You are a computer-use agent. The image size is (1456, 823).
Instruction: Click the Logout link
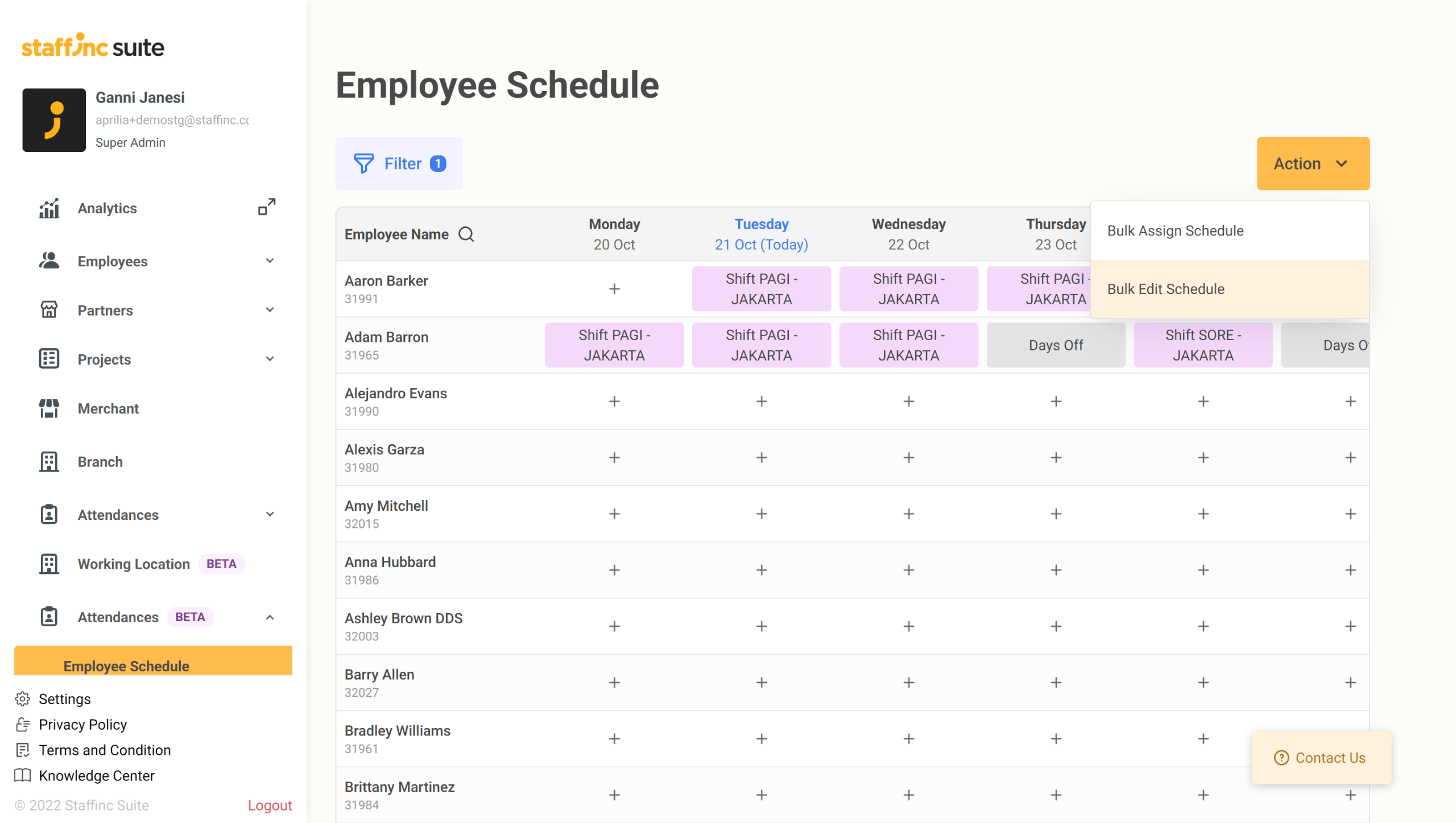[270, 805]
